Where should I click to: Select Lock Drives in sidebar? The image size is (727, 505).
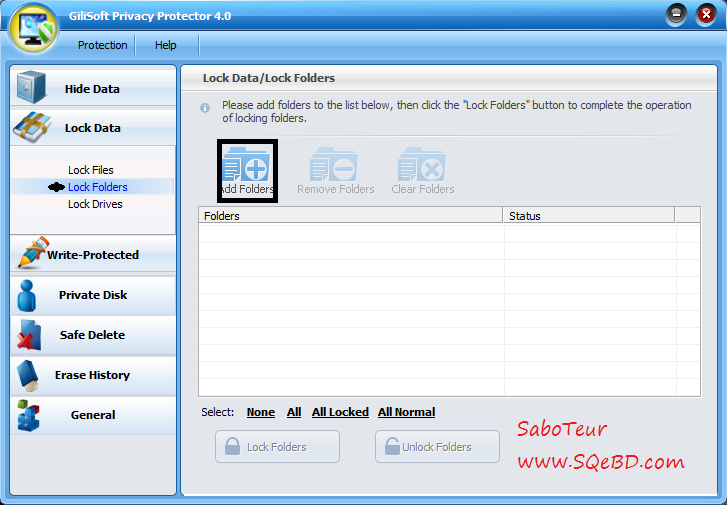(95, 204)
